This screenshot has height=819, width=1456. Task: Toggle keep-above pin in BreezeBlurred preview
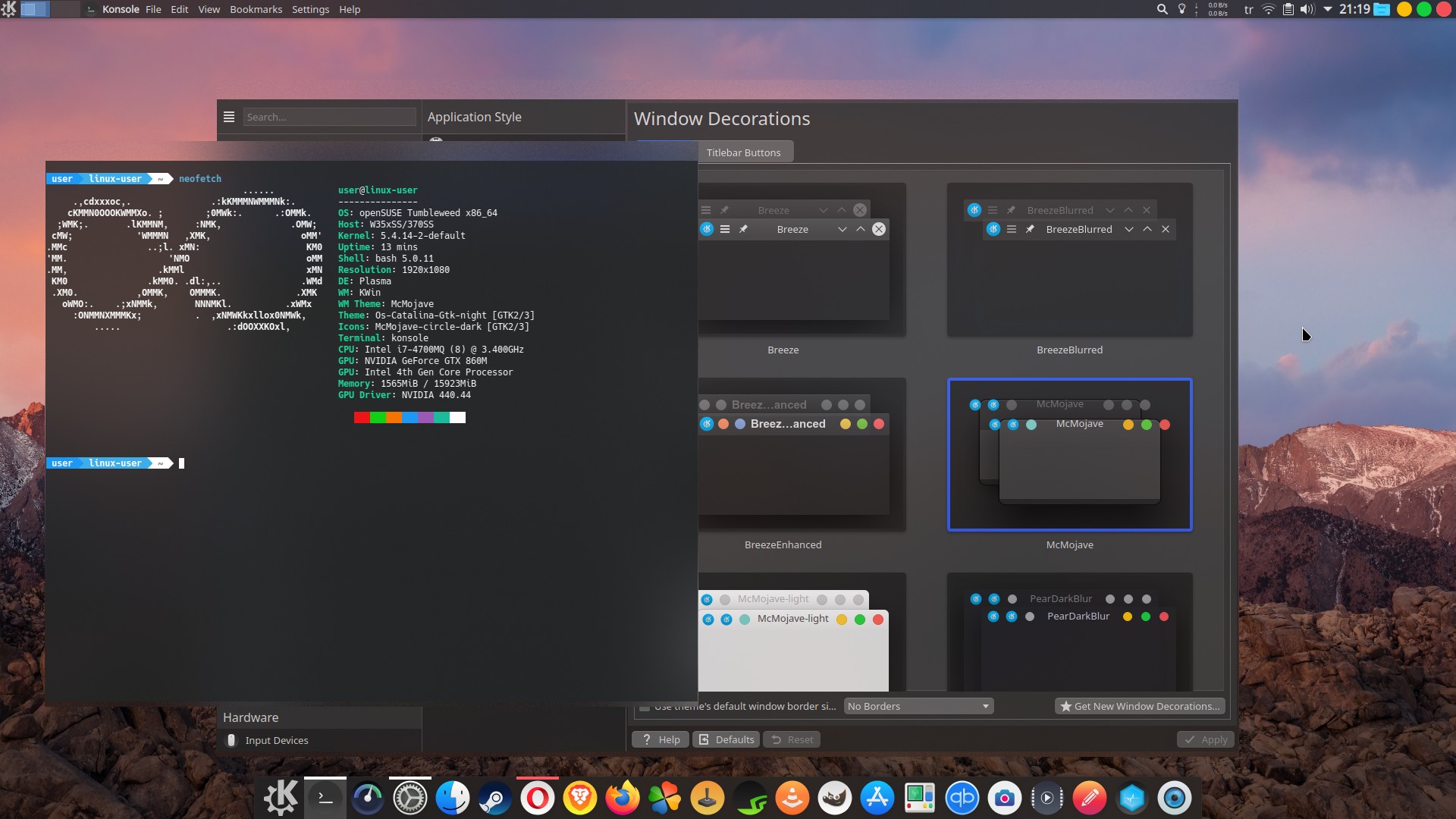(x=1031, y=229)
